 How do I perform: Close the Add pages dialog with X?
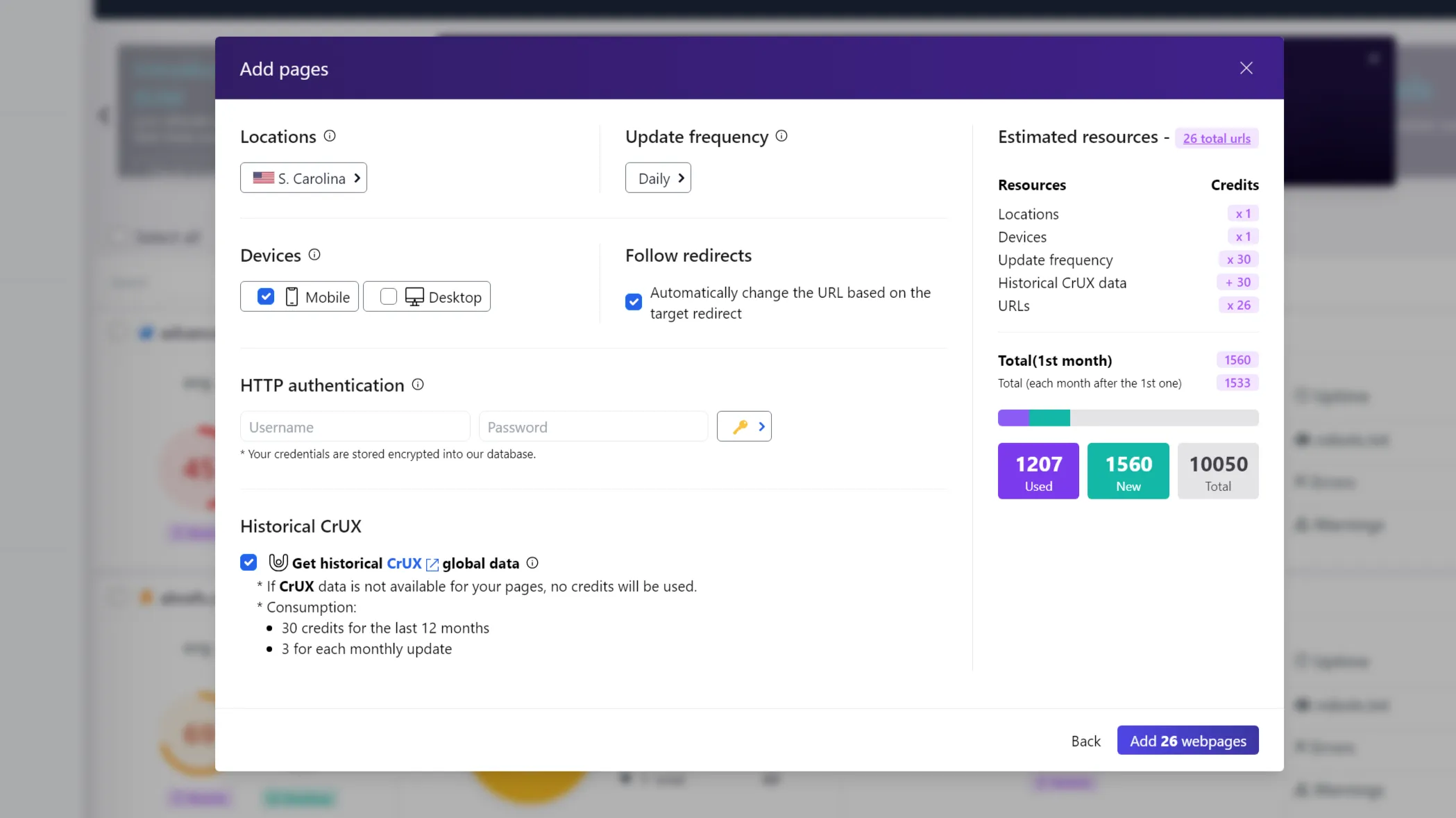click(x=1246, y=68)
